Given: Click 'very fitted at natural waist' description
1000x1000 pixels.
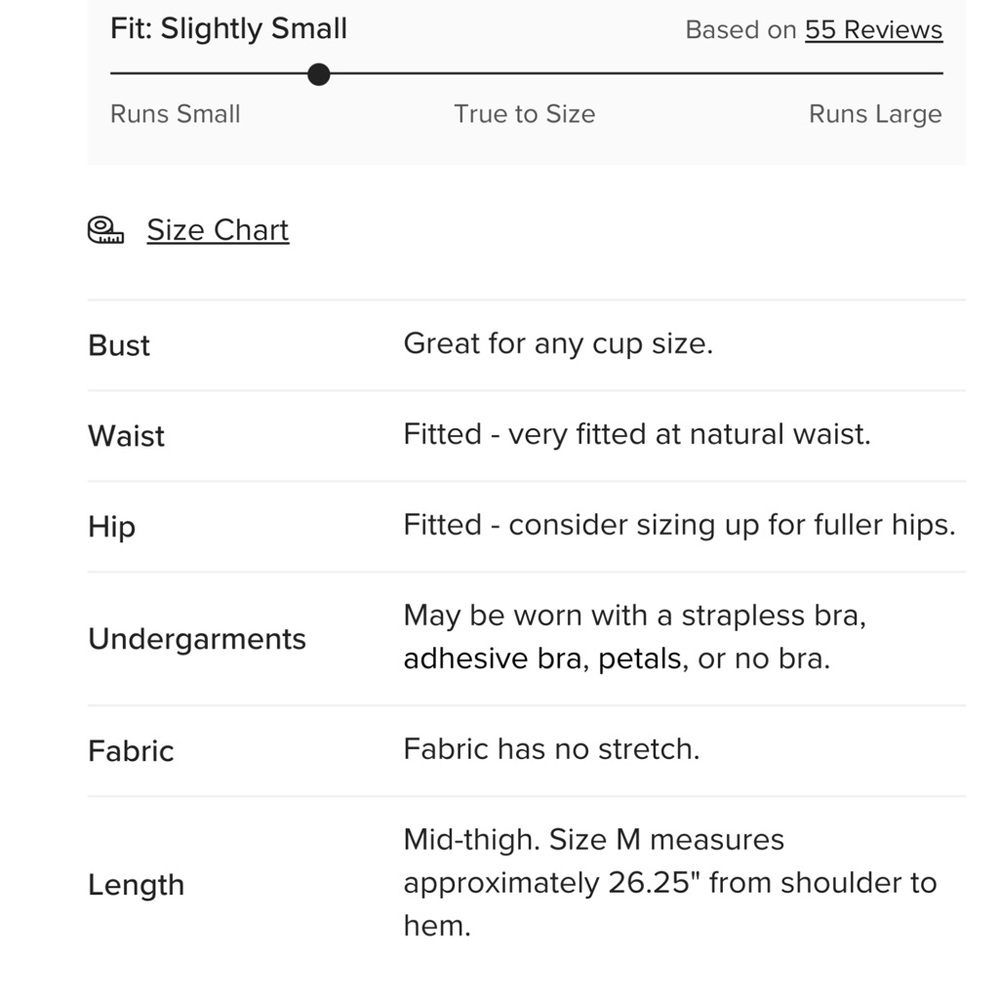Looking at the screenshot, I should pyautogui.click(x=689, y=435).
